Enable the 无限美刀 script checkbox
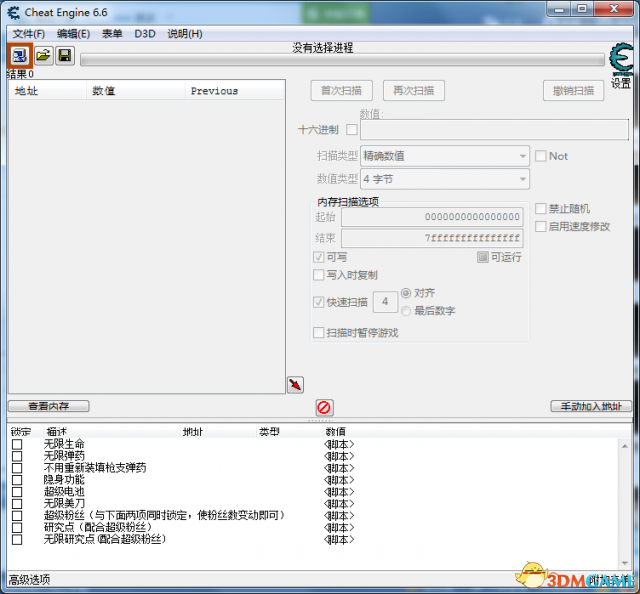The image size is (640, 594). [x=17, y=504]
